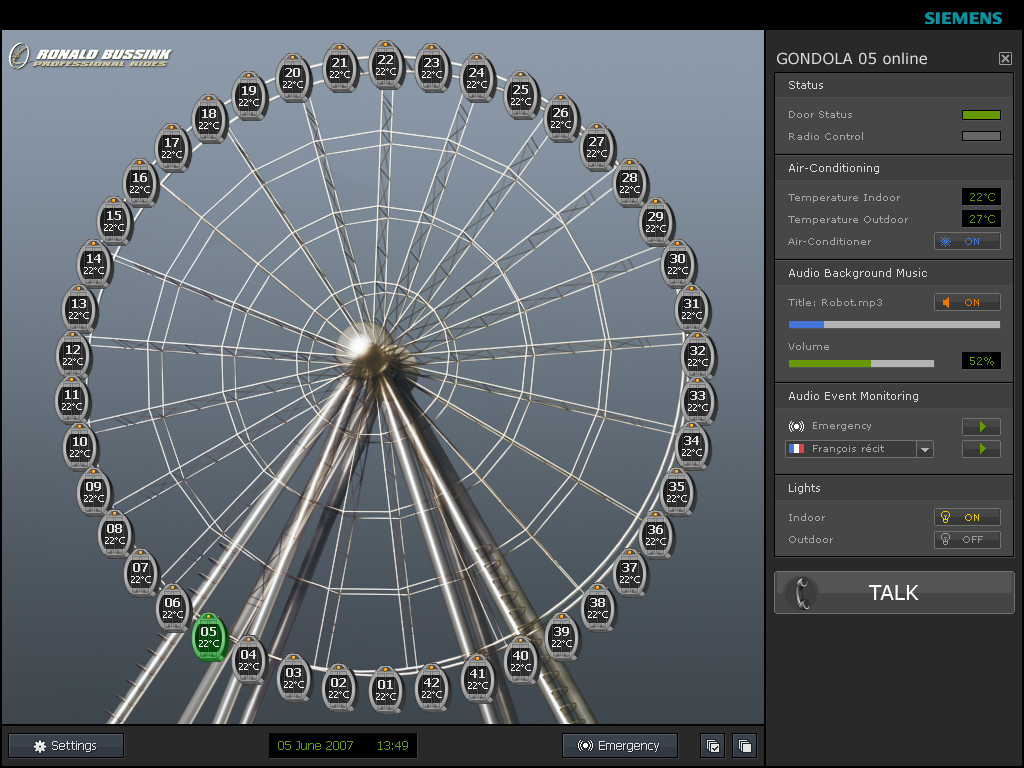This screenshot has height=768, width=1024.
Task: Mute background music with the speaker ON toggle
Action: point(967,303)
